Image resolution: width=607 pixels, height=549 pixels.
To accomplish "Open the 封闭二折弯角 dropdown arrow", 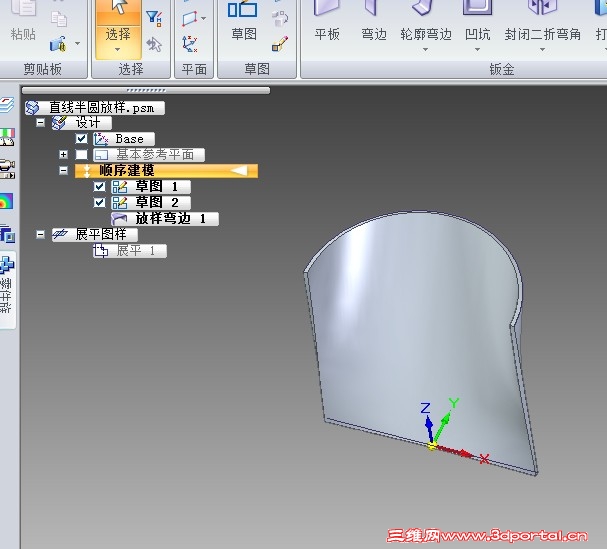I will (542, 50).
